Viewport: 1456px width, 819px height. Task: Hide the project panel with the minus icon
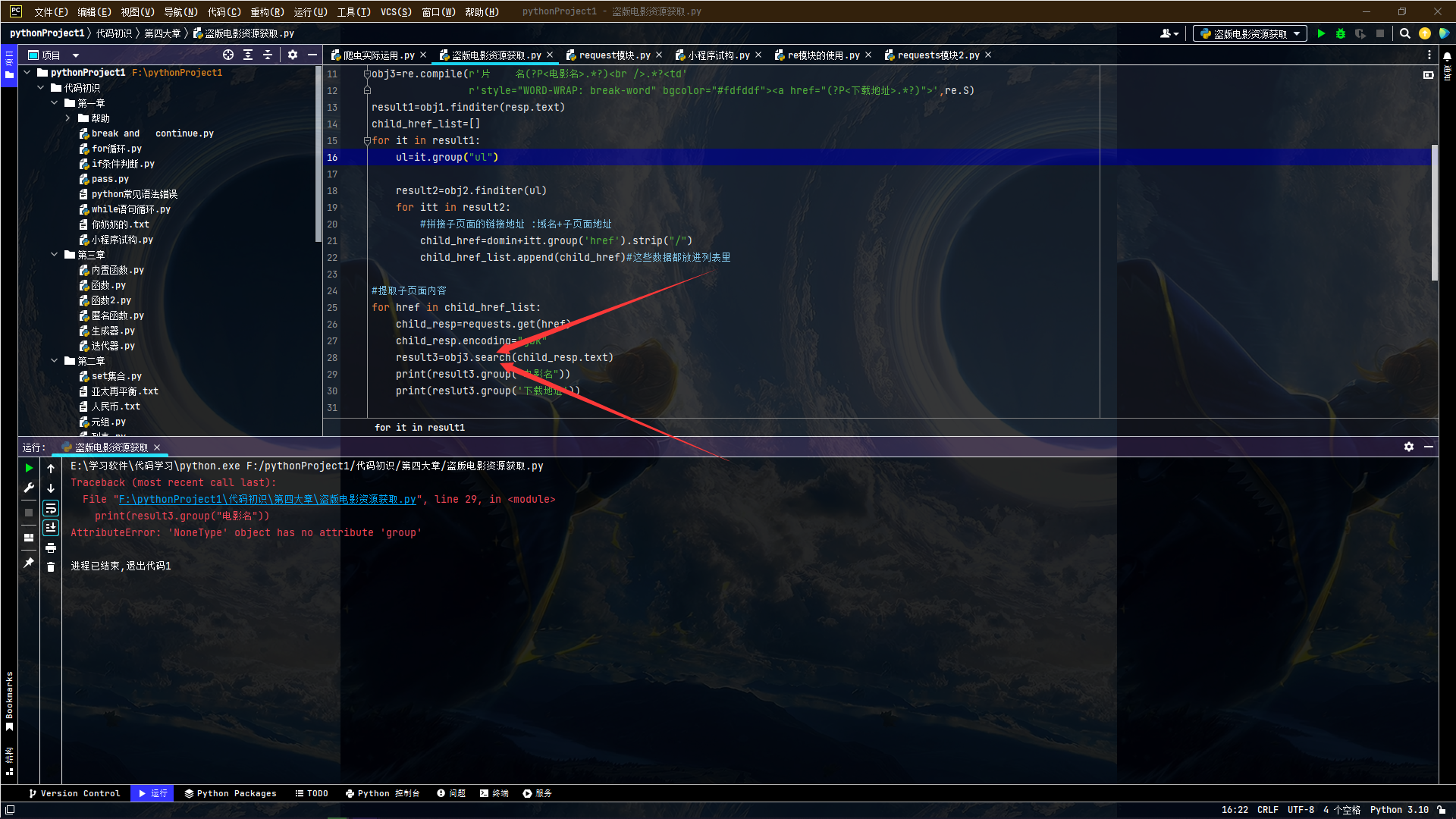[x=312, y=55]
